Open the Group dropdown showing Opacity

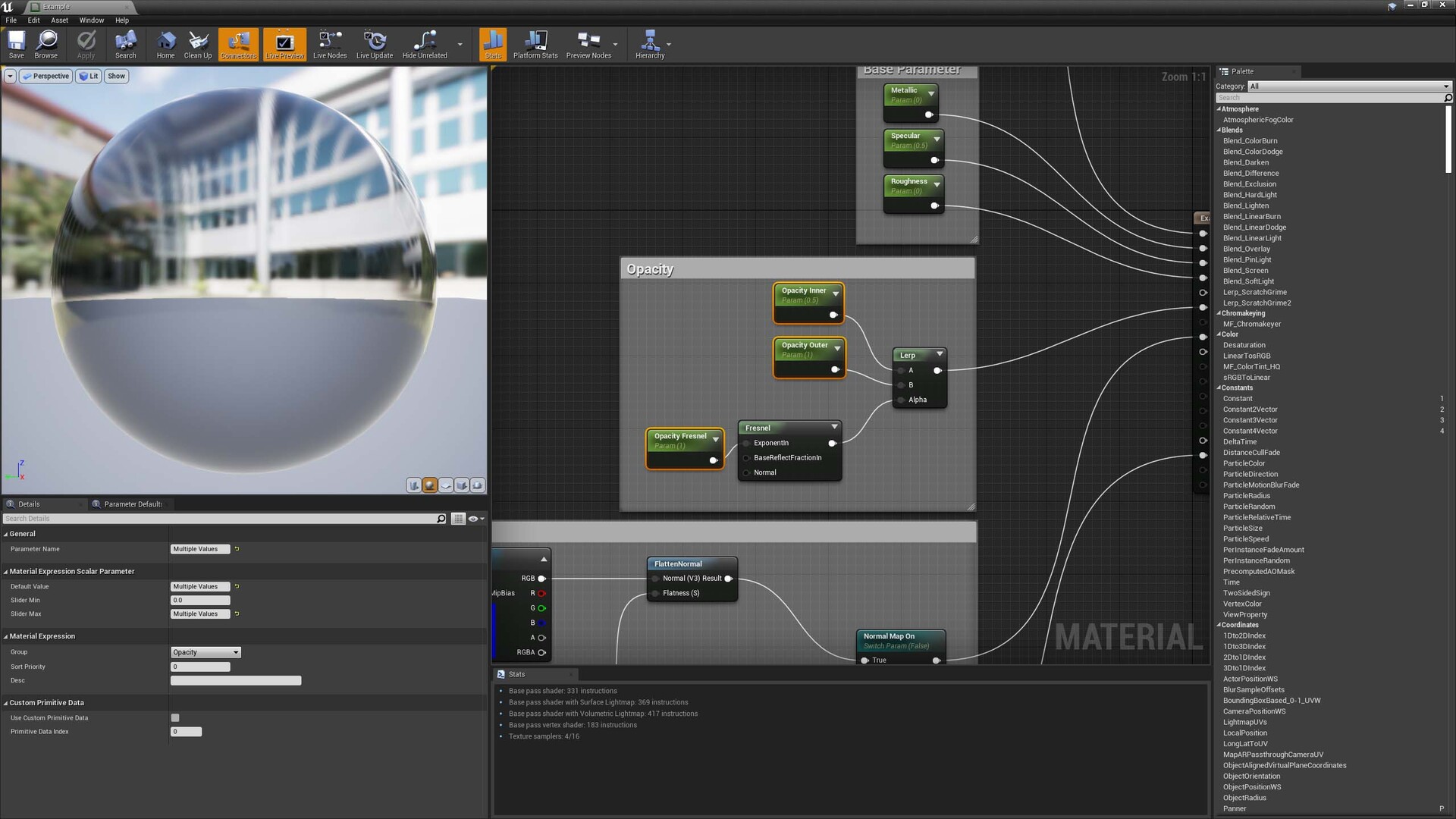pos(205,652)
